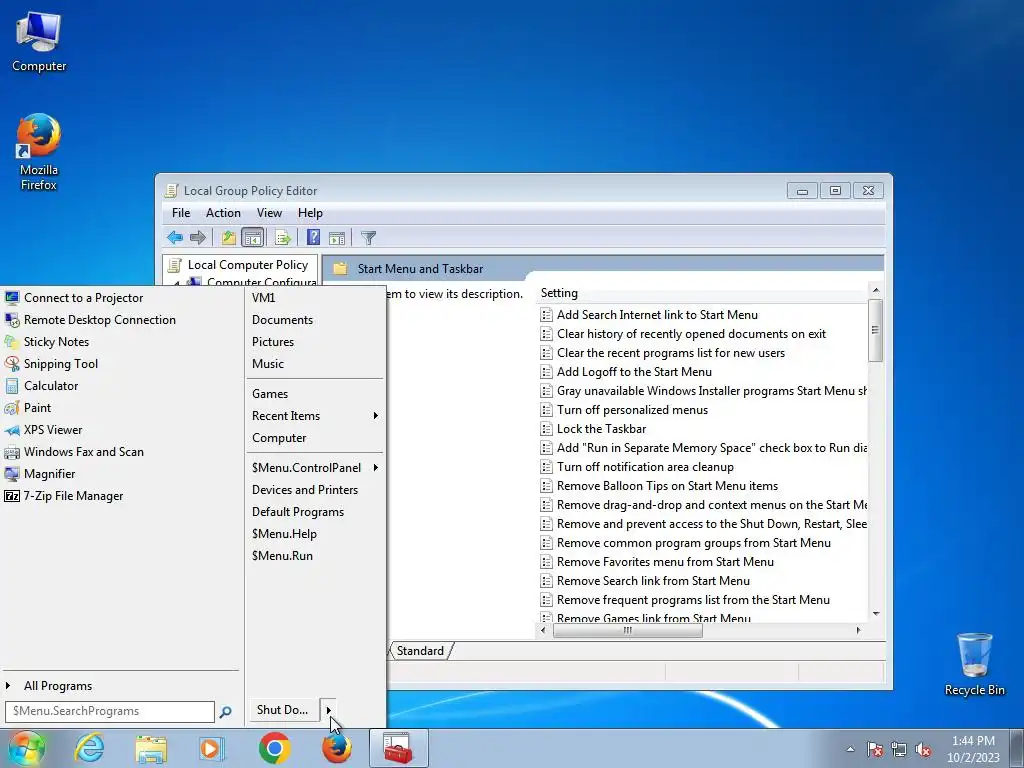Viewport: 1024px width, 768px height.
Task: Click the Shut Down button
Action: click(x=282, y=710)
